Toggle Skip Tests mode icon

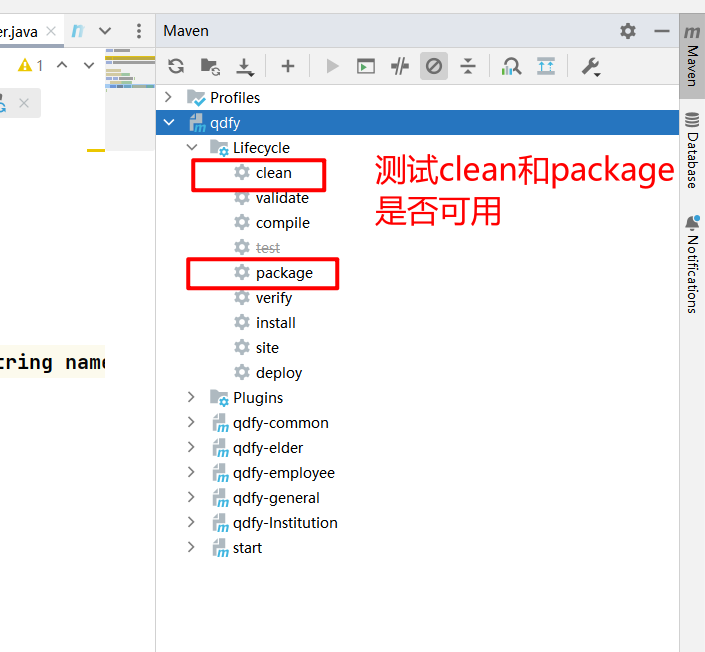pos(433,66)
